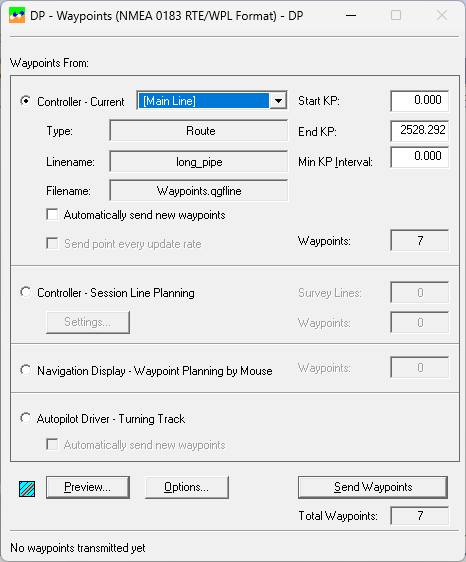Open the Main Line dropdown arrow
Viewport: 466px width, 562px height.
pos(278,101)
